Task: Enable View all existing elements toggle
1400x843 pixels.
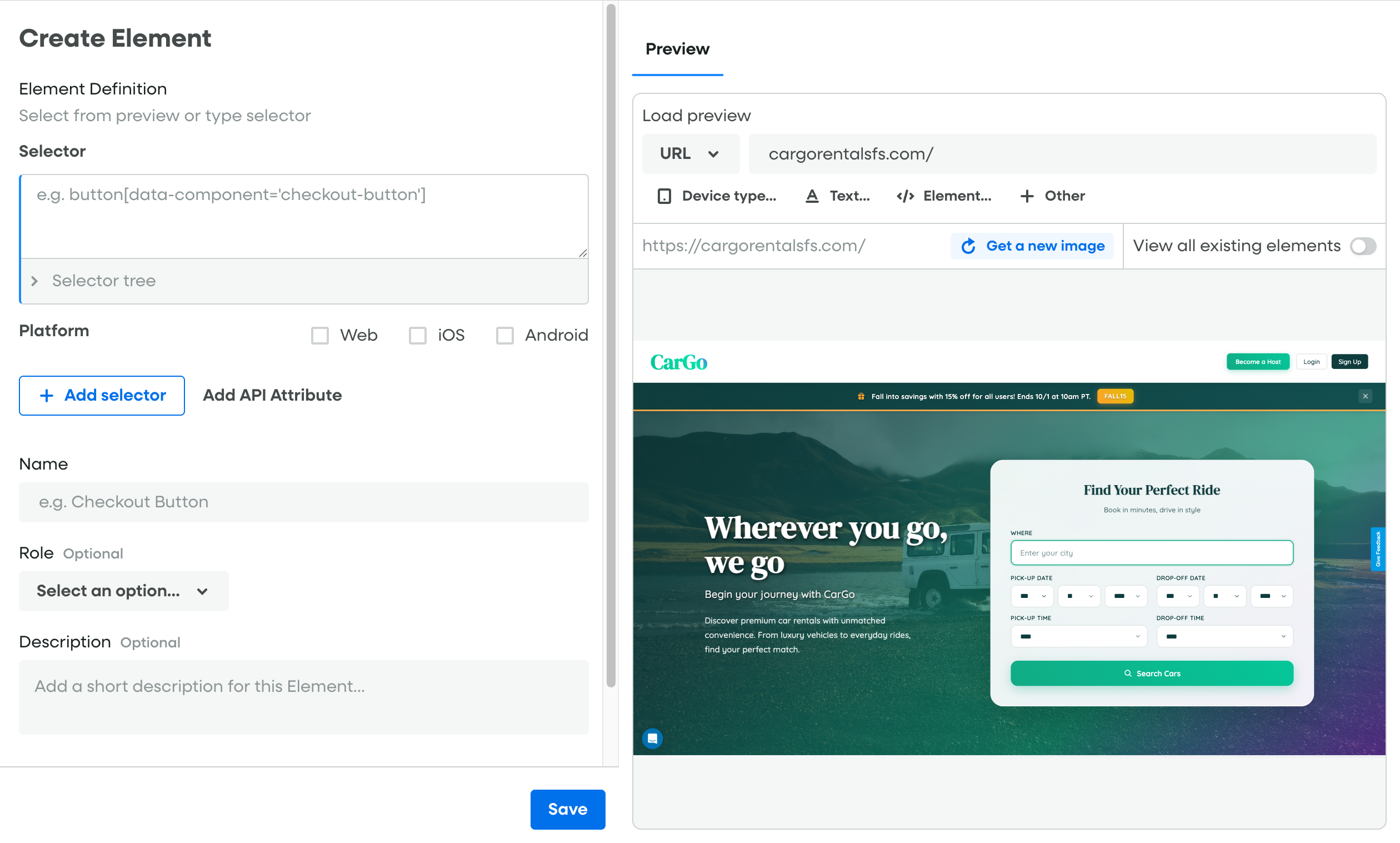Action: coord(1363,246)
